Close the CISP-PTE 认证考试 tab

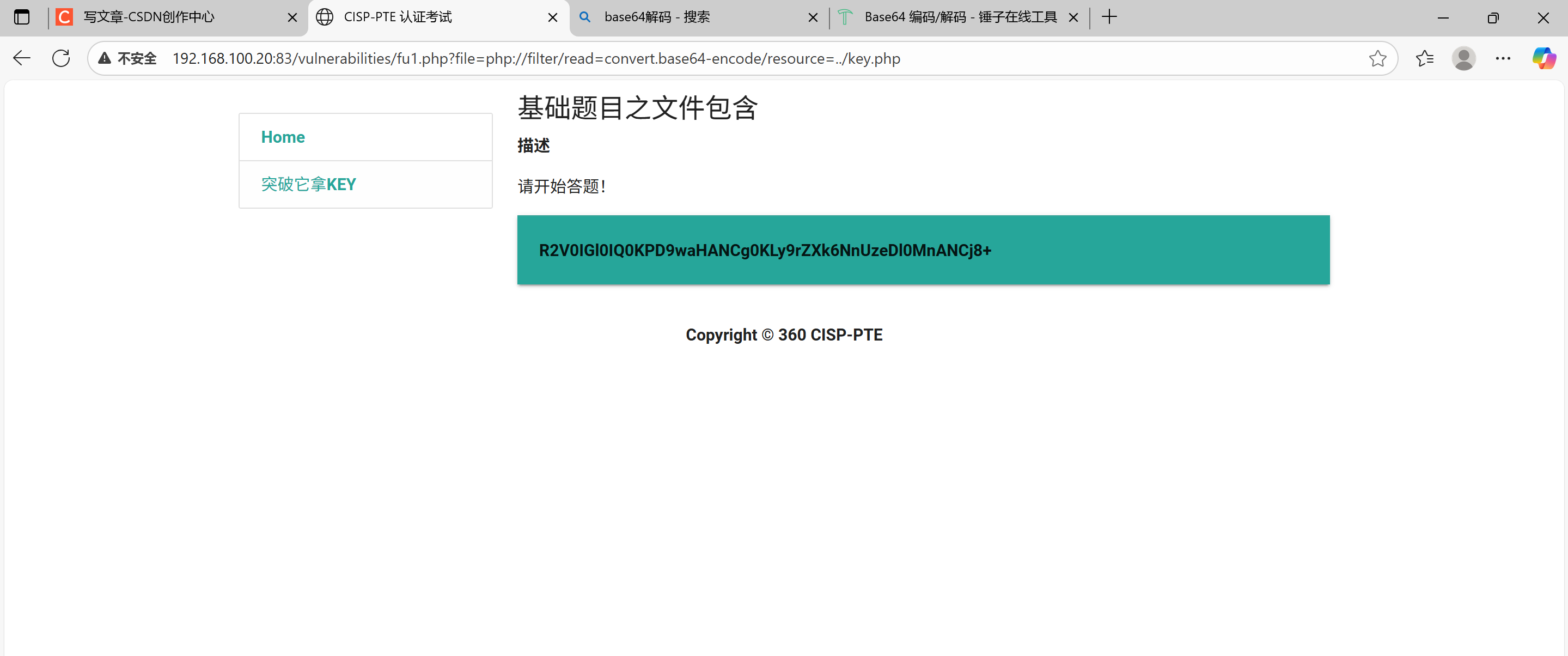(x=552, y=17)
